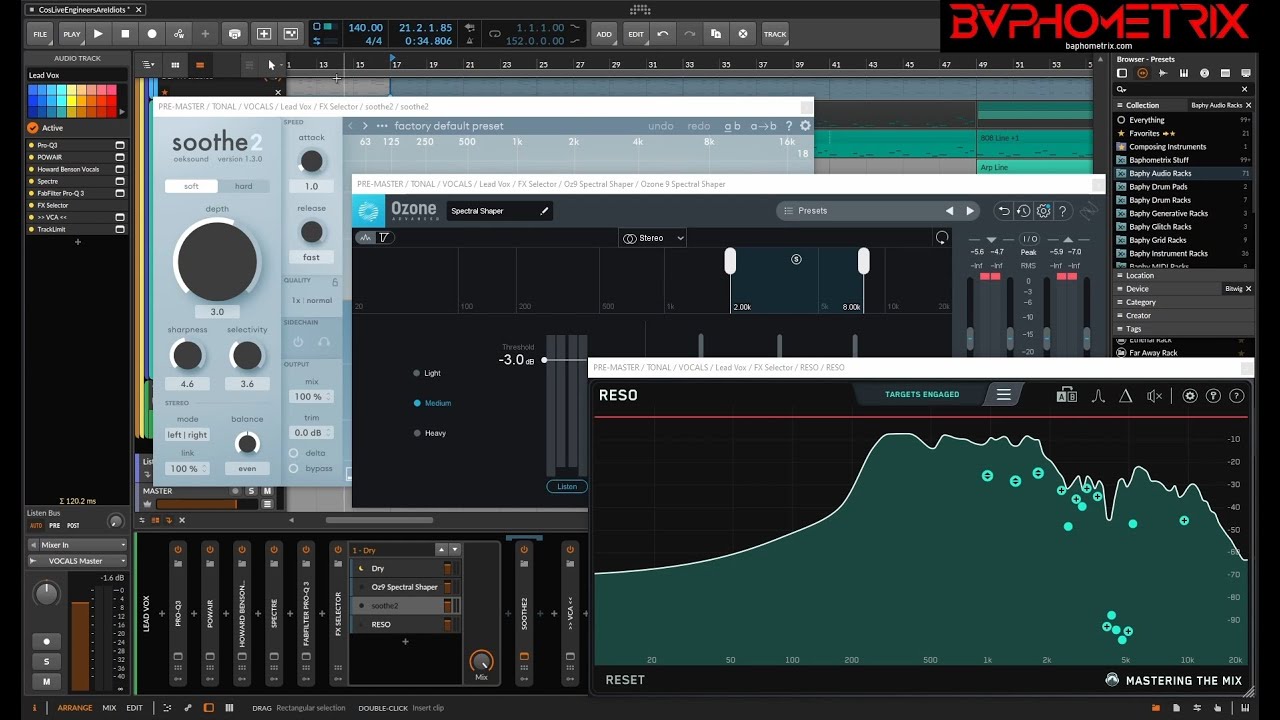Open the soothe2 quality 1x normal selector

[312, 300]
